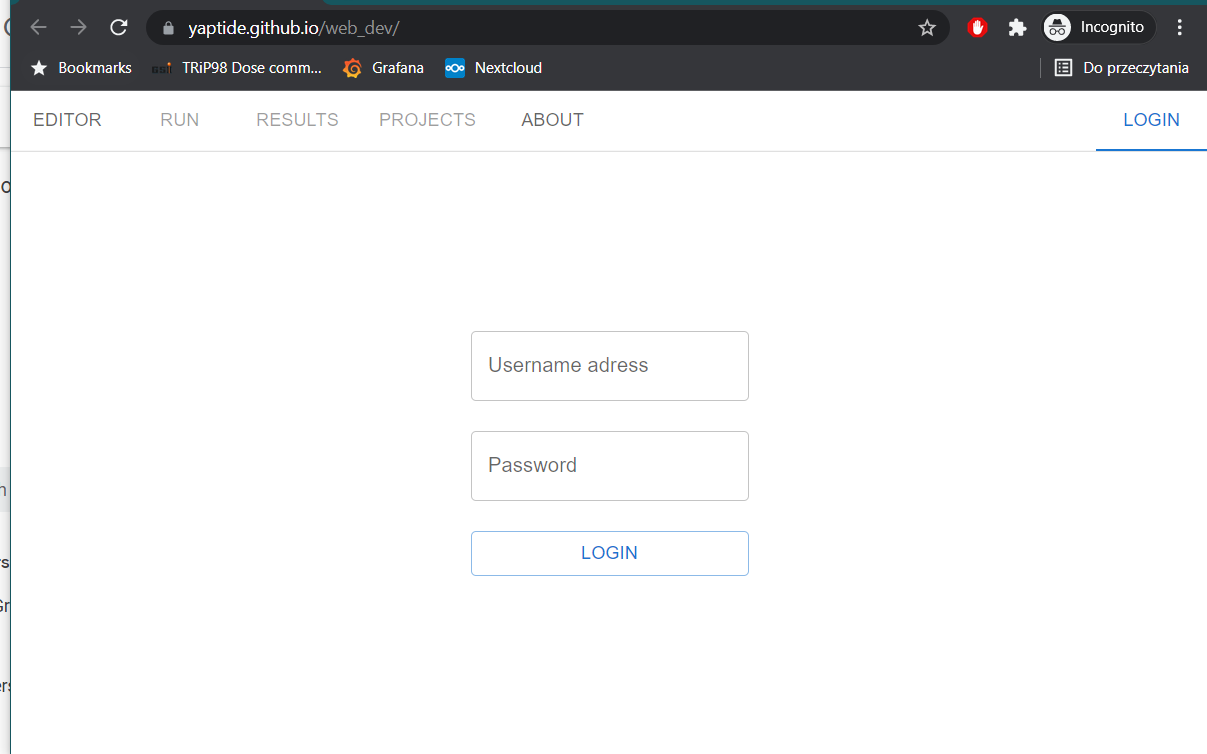The height and width of the screenshot is (754, 1207).
Task: Click the Incognito profile icon
Action: pyautogui.click(x=1057, y=27)
